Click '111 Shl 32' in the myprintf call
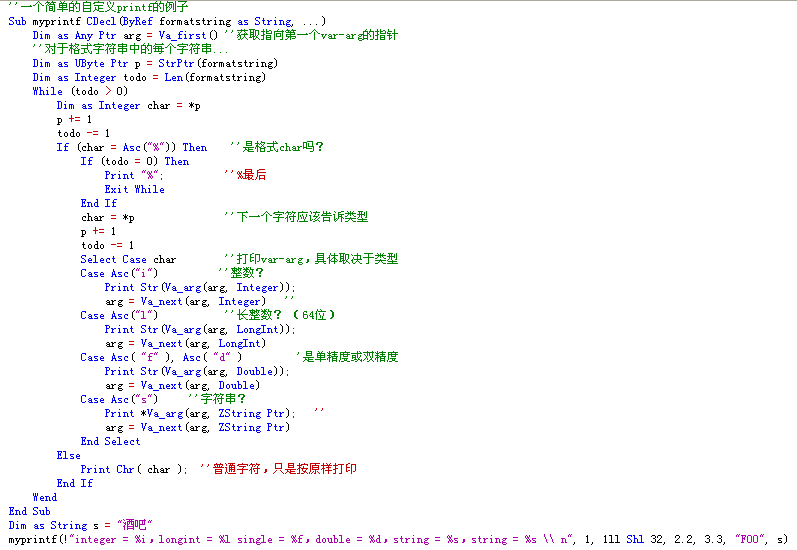 (633, 540)
